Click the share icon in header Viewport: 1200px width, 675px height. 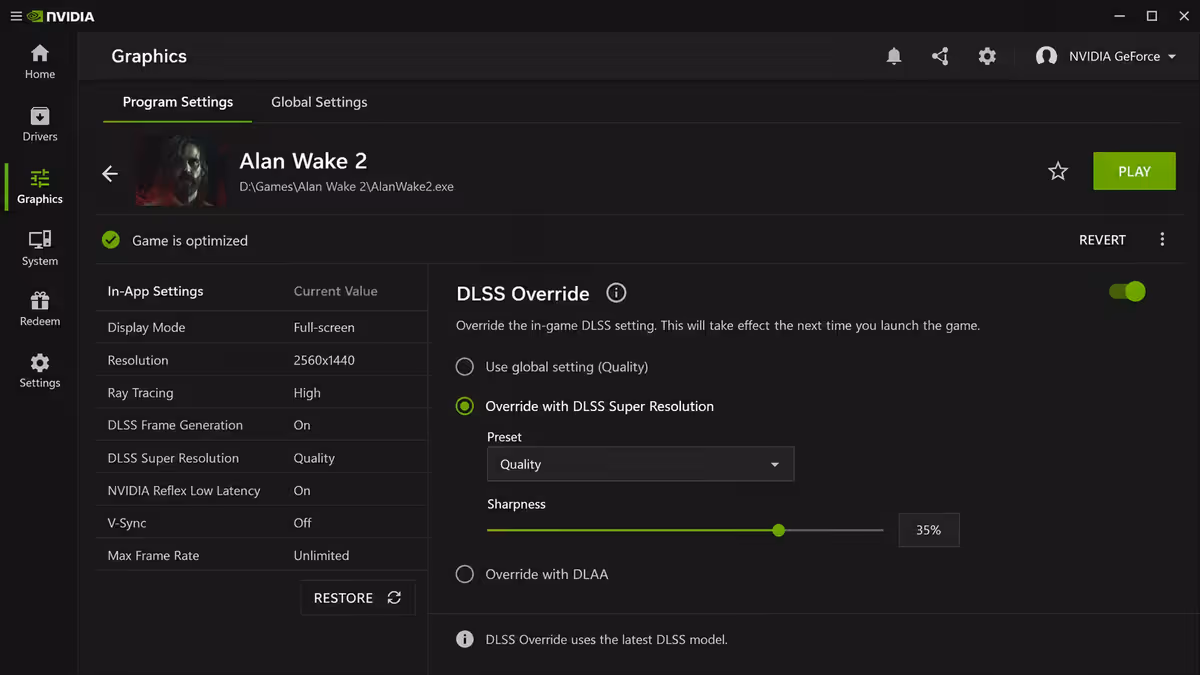pyautogui.click(x=940, y=57)
